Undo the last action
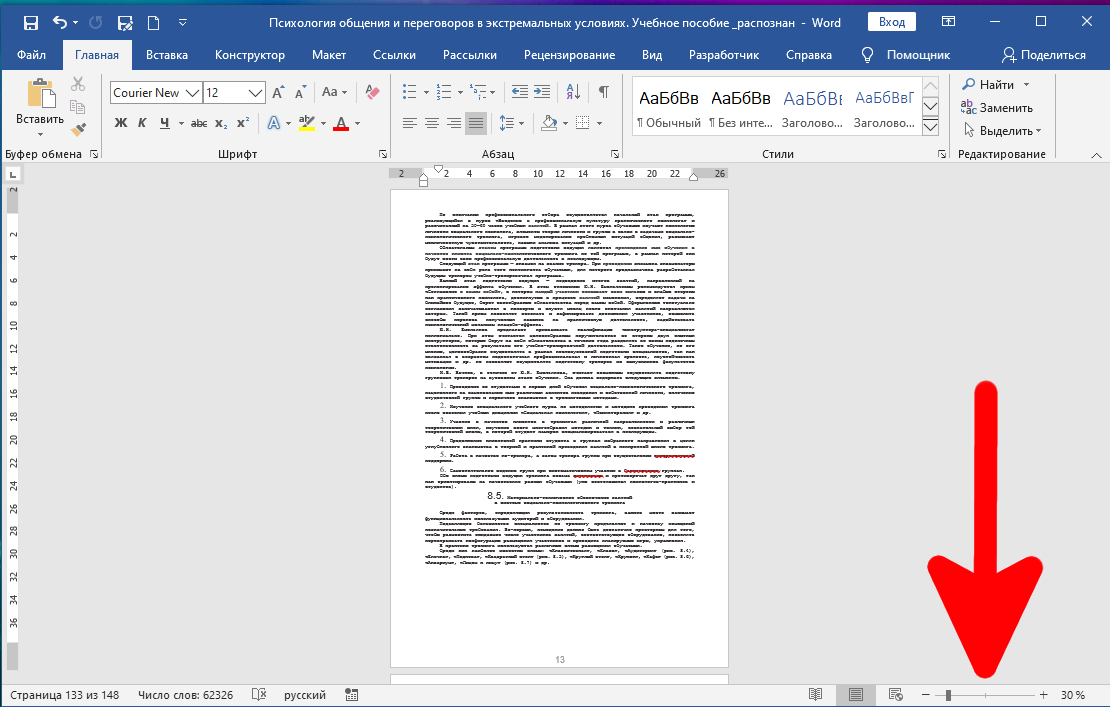The image size is (1110, 707). [60, 23]
